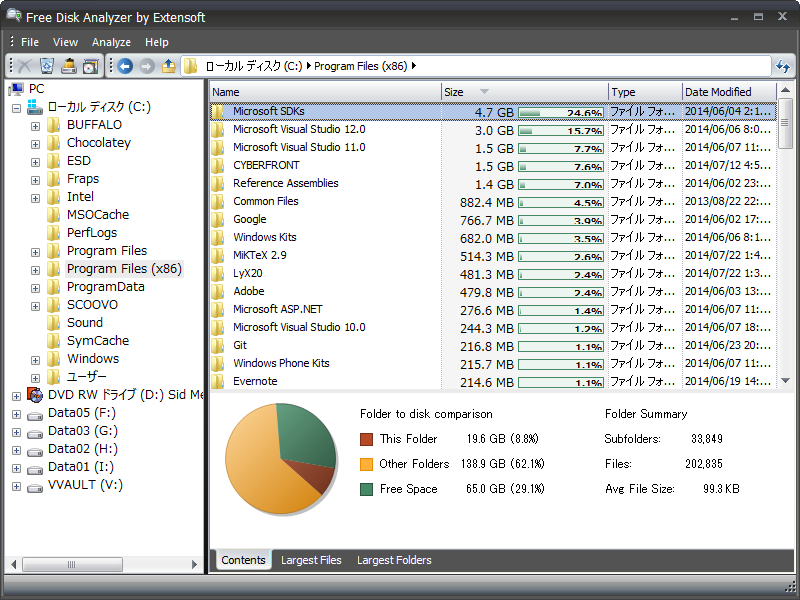Click the file list vertical scrollbar thumb
800x600 pixels.
point(785,124)
